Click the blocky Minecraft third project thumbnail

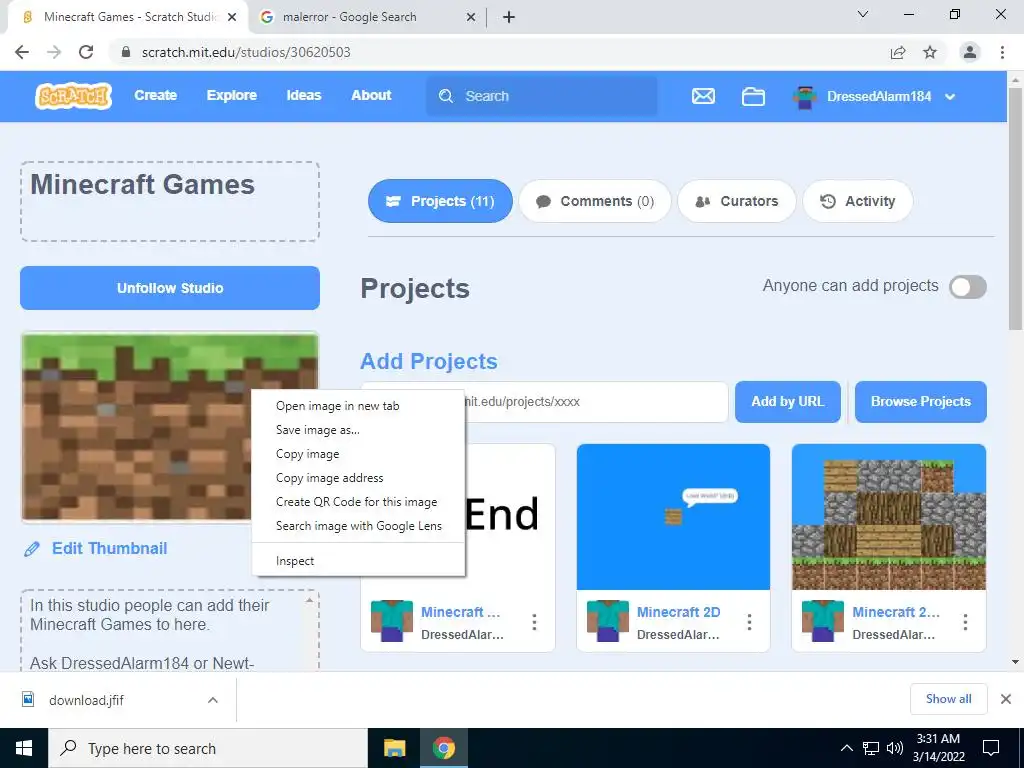889,517
